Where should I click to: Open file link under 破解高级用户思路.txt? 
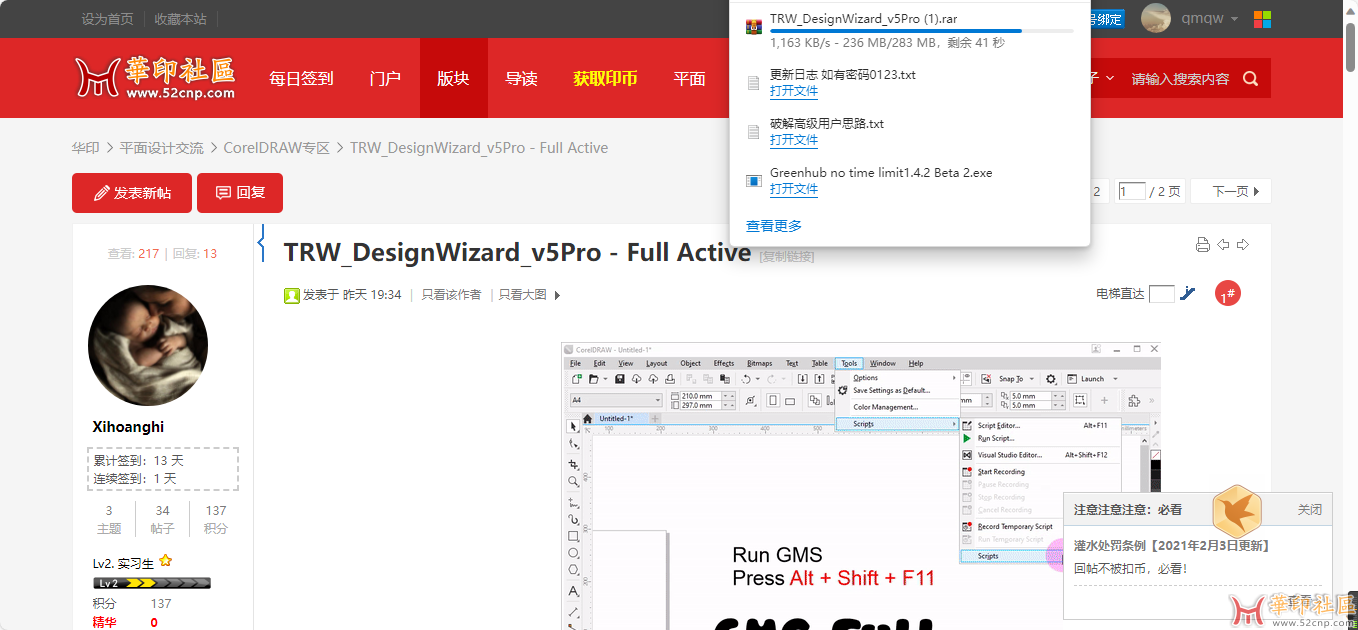[794, 140]
